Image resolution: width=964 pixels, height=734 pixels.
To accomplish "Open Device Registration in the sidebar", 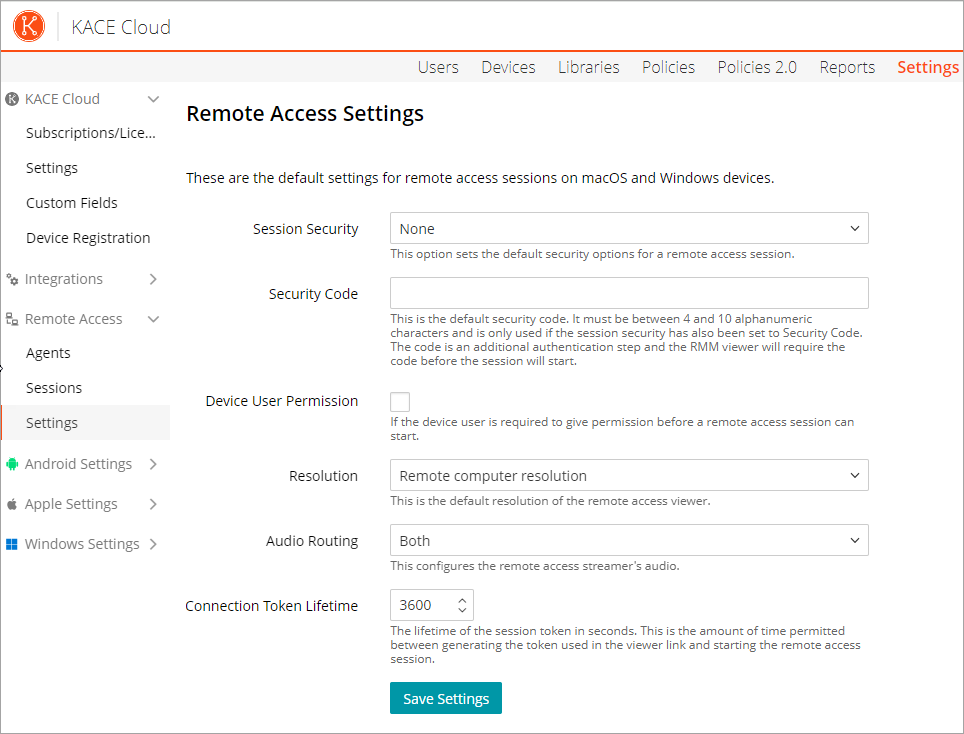I will coord(88,238).
